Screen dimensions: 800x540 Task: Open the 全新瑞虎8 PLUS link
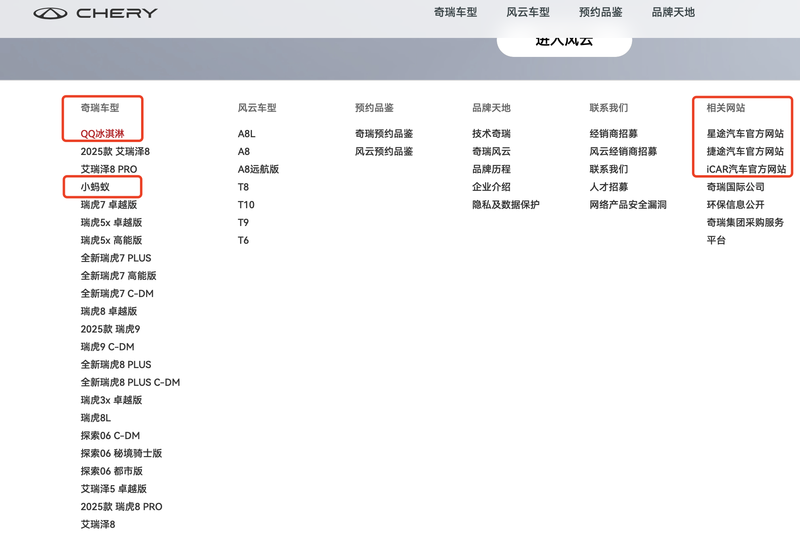click(116, 364)
